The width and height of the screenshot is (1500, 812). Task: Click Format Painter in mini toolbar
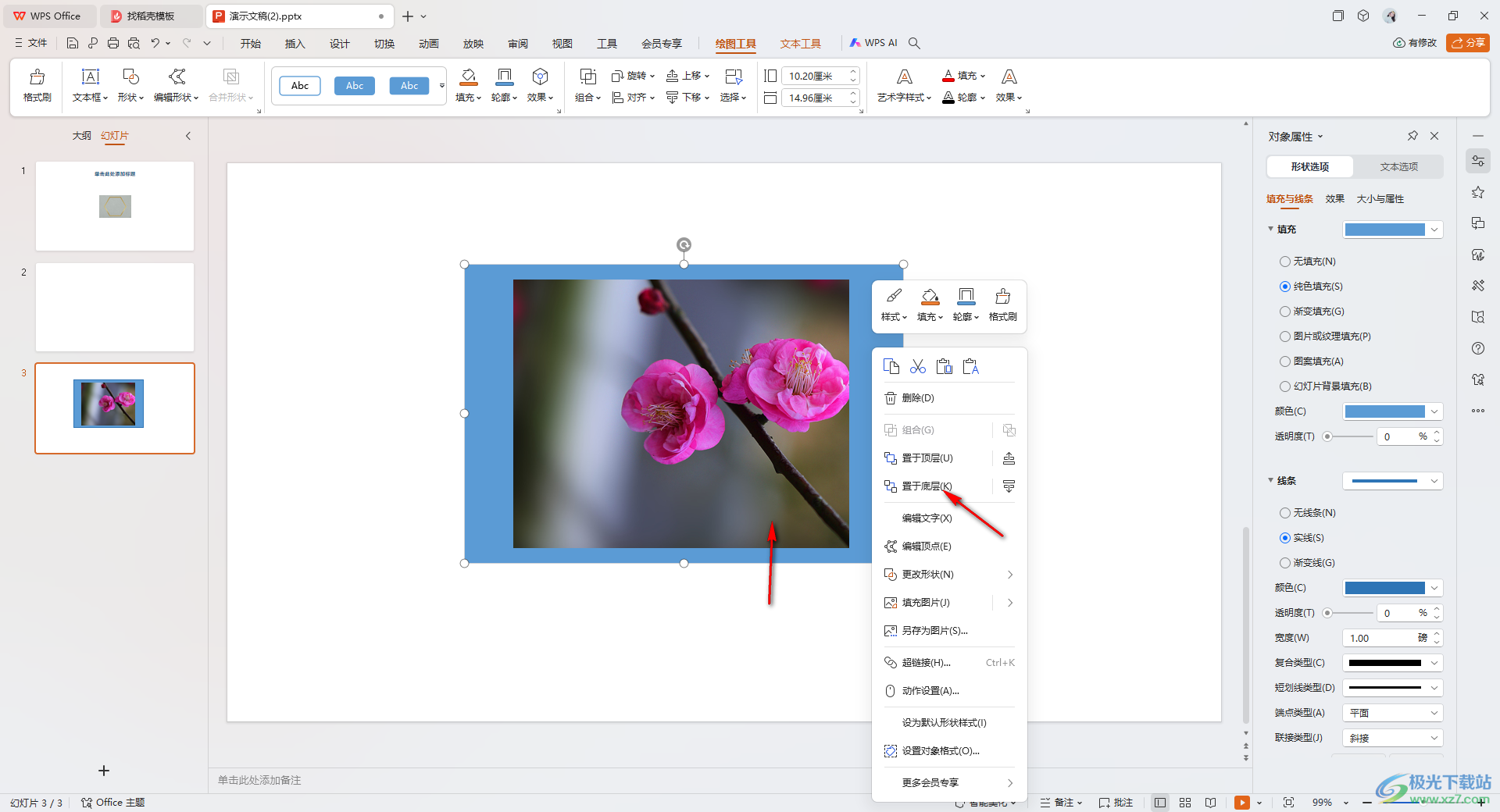(x=1002, y=304)
